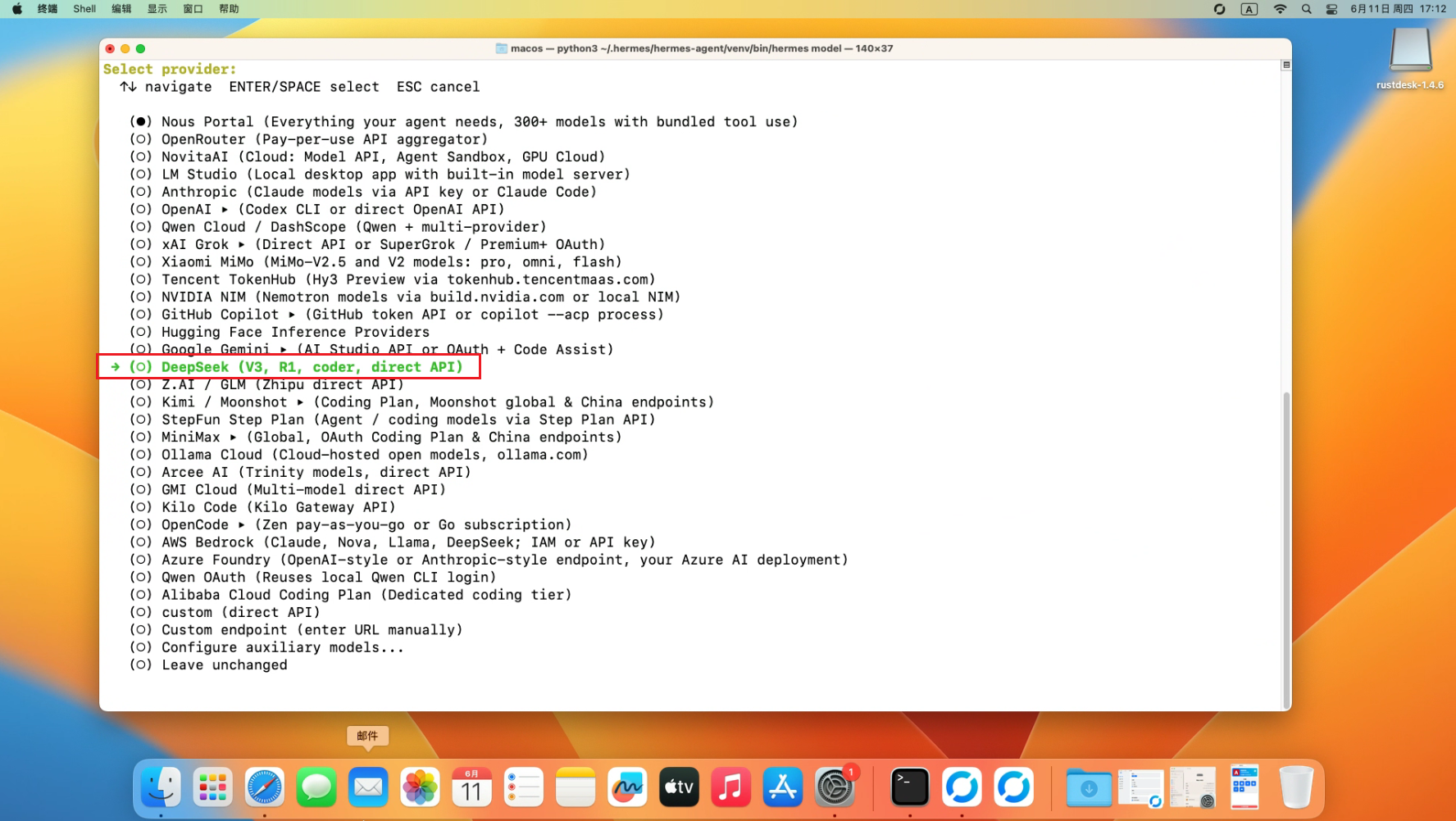Click the folder proxy icon in Terminal title
Screen dimensions: 1456x821
(501, 48)
